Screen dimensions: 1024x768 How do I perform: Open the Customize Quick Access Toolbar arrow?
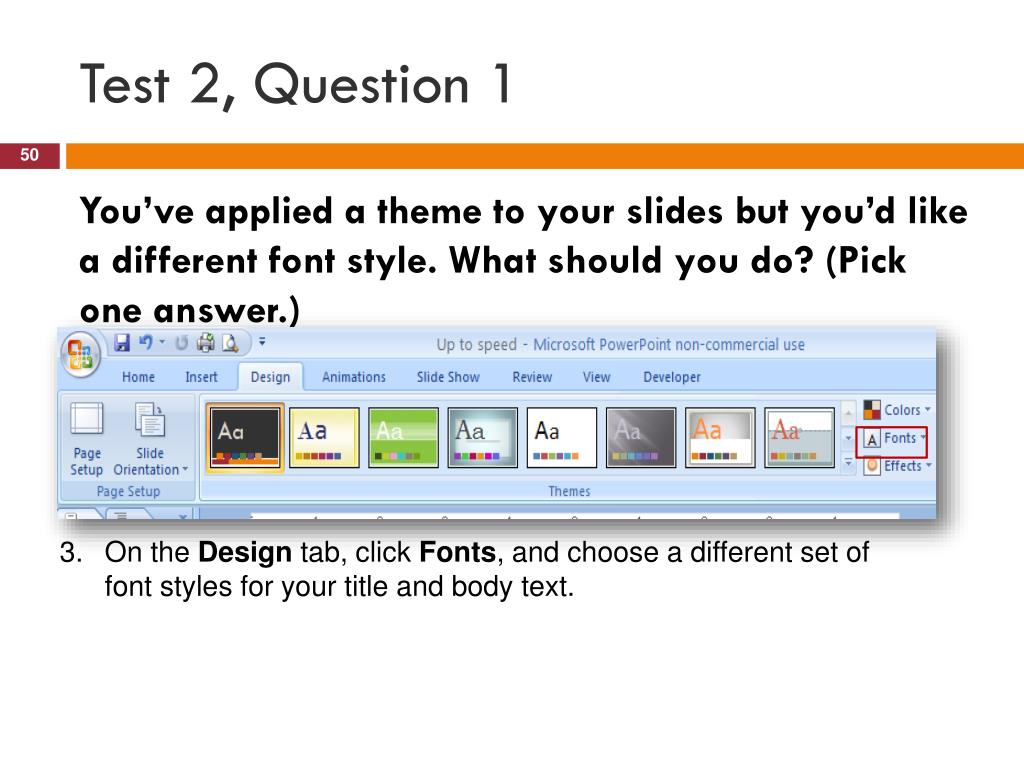pyautogui.click(x=262, y=341)
